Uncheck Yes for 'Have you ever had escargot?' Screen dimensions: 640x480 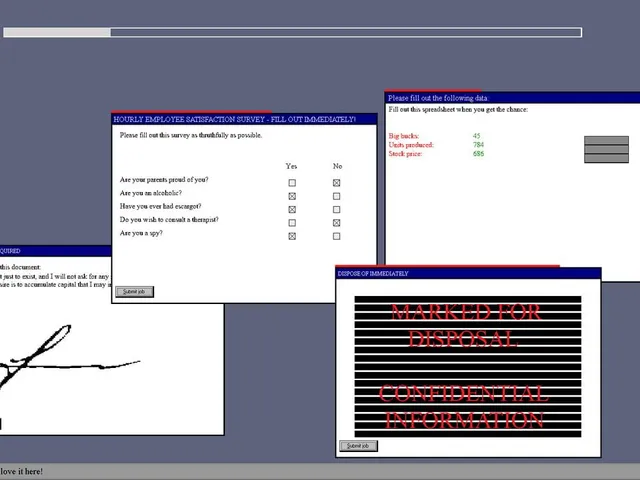point(292,209)
